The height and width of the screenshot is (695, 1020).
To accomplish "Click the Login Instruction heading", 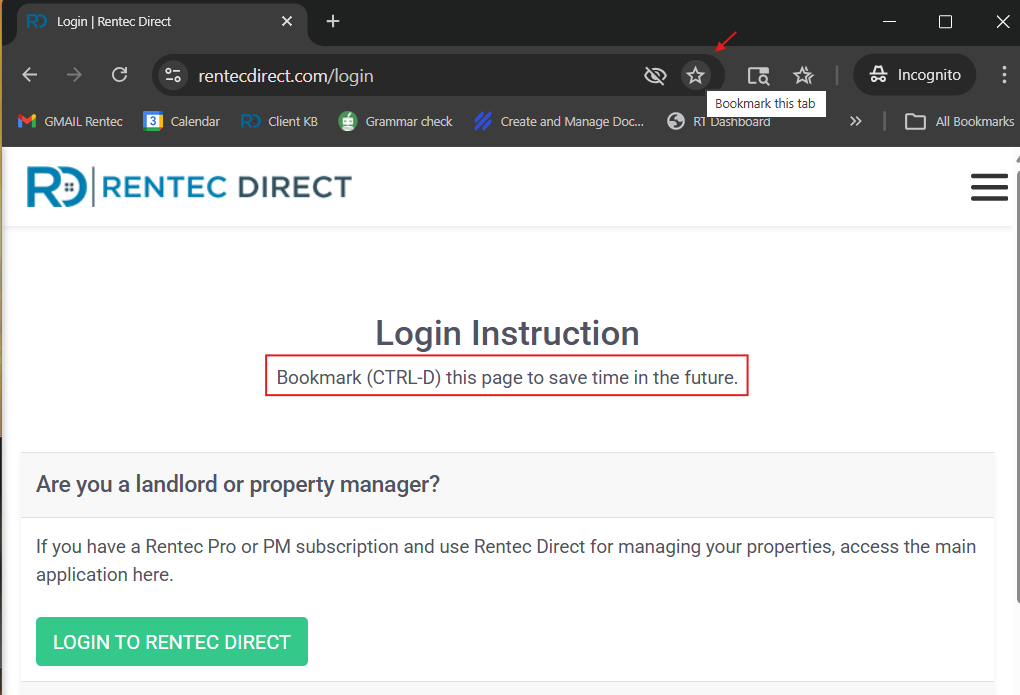I will pyautogui.click(x=507, y=333).
